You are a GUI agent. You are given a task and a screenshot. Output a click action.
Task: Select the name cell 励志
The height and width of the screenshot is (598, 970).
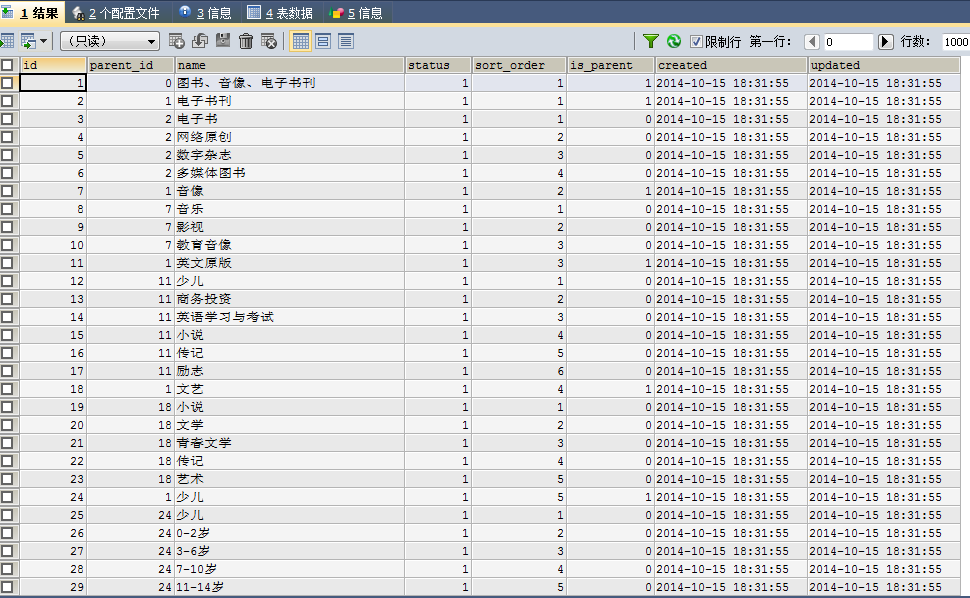pos(290,371)
